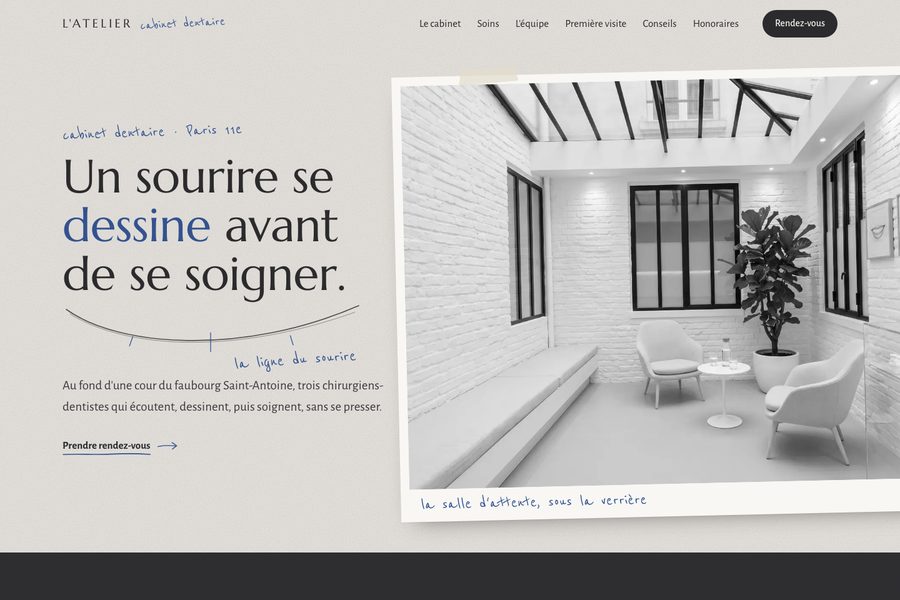Open the L'équipe navigation link

[532, 24]
